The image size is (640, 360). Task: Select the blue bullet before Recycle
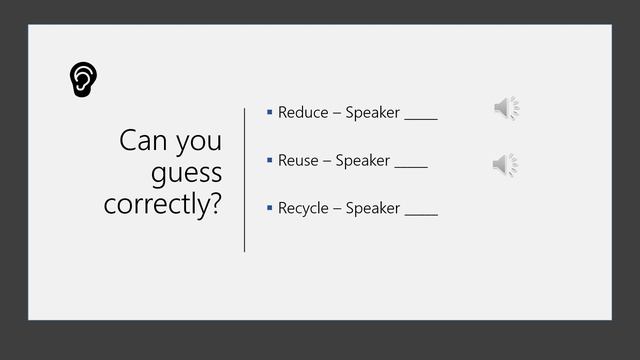point(269,208)
